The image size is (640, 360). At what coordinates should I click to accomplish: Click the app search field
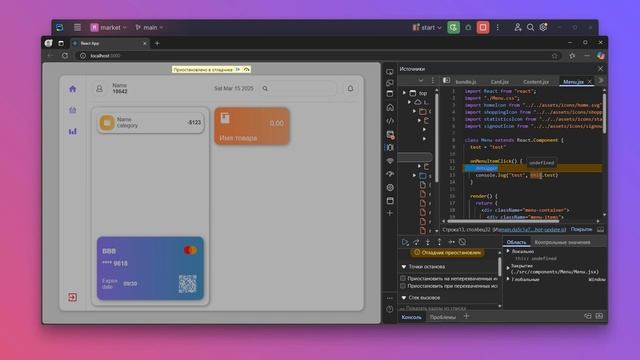(298, 88)
